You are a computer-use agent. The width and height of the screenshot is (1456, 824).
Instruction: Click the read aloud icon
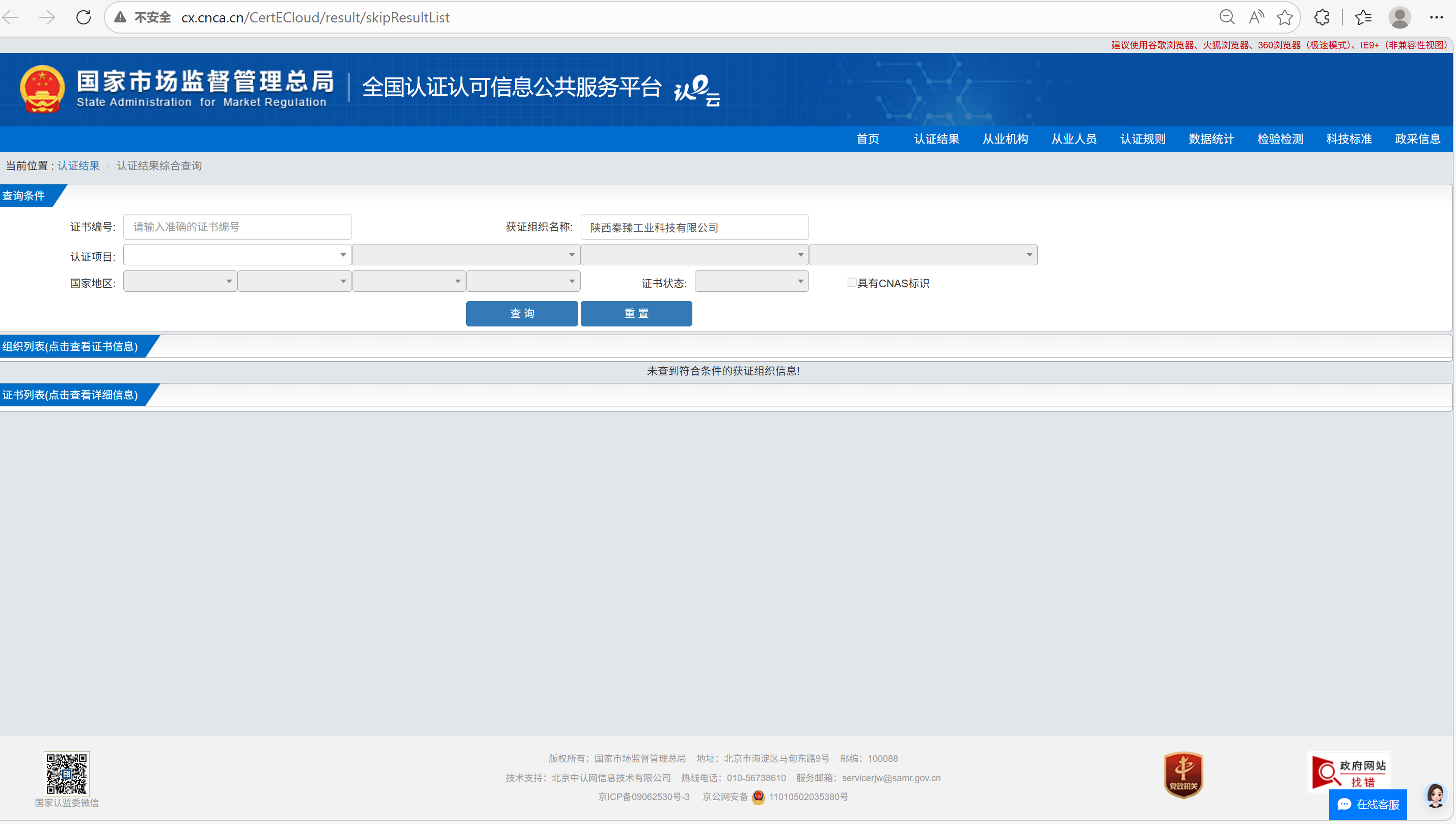pos(1256,17)
